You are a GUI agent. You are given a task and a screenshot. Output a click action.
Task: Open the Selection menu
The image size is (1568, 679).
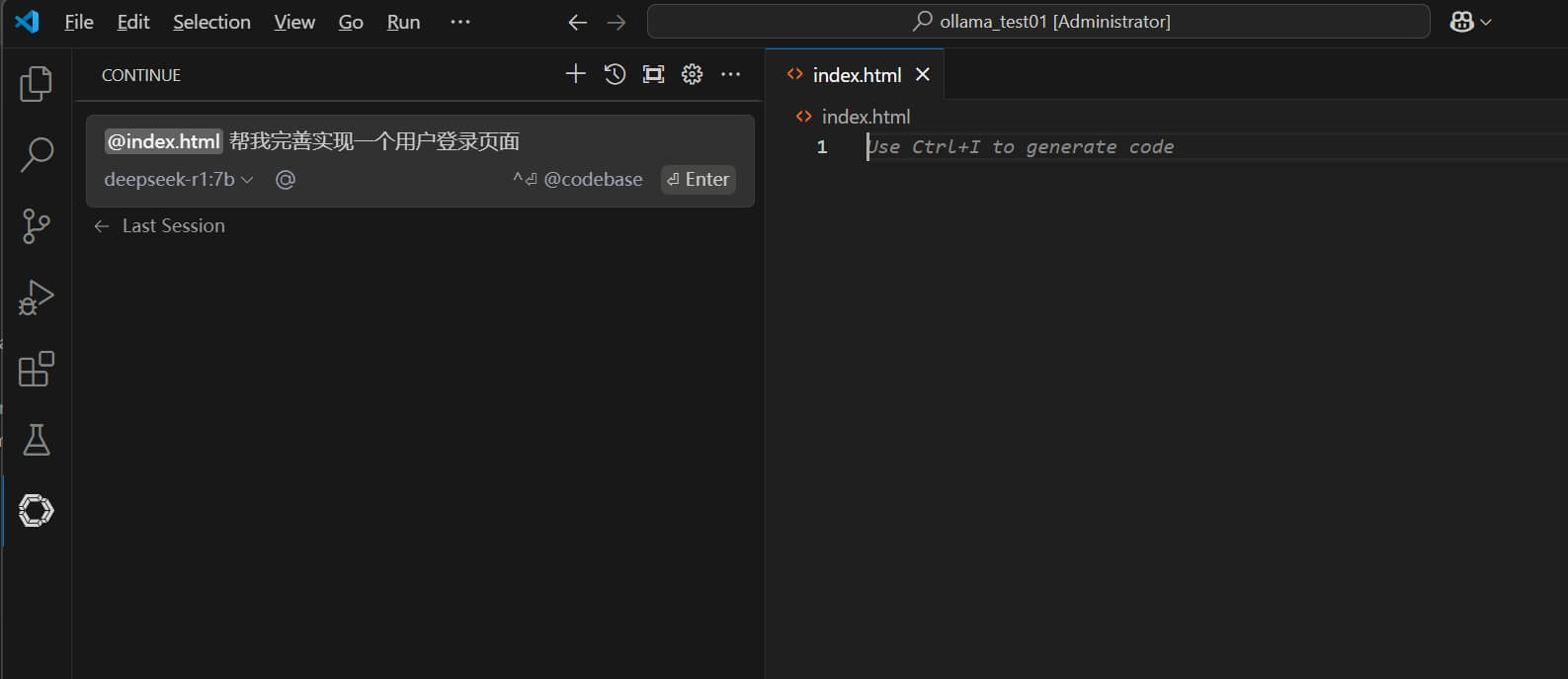coord(211,22)
